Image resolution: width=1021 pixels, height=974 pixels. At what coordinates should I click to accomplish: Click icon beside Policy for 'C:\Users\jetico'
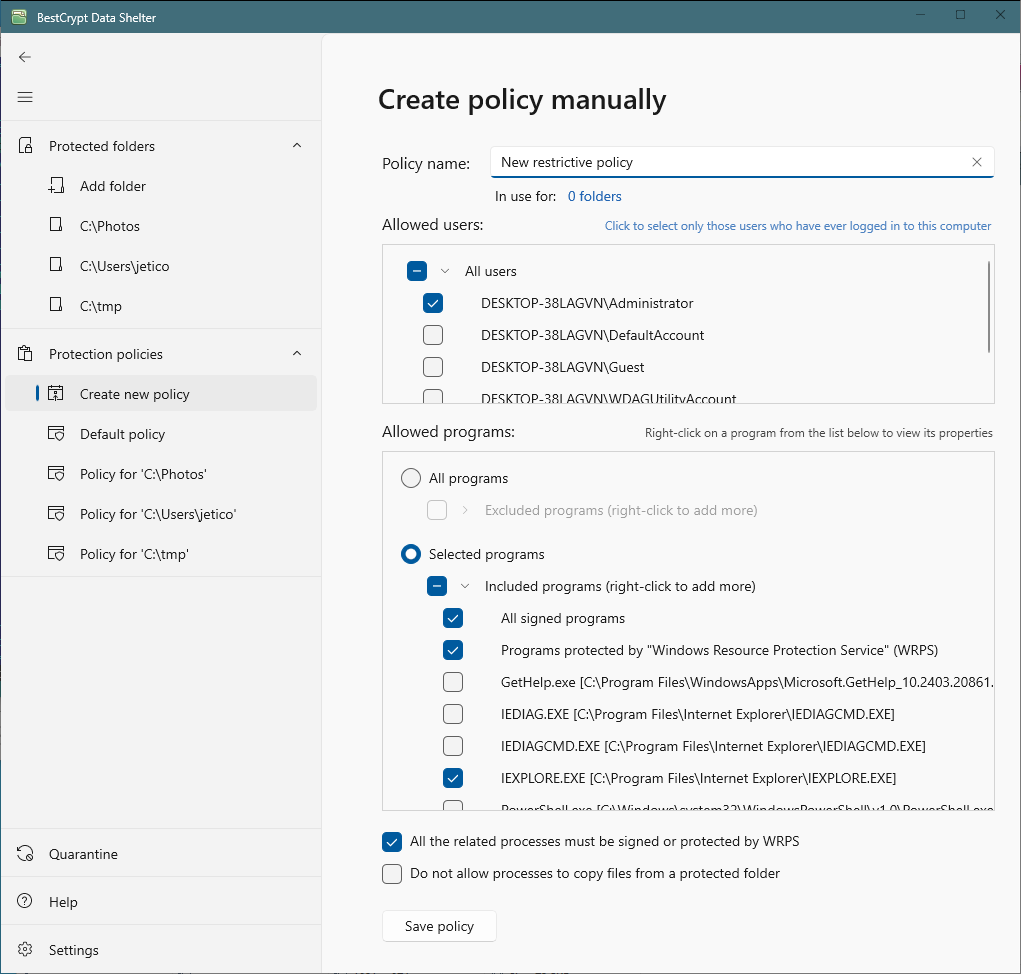click(56, 514)
